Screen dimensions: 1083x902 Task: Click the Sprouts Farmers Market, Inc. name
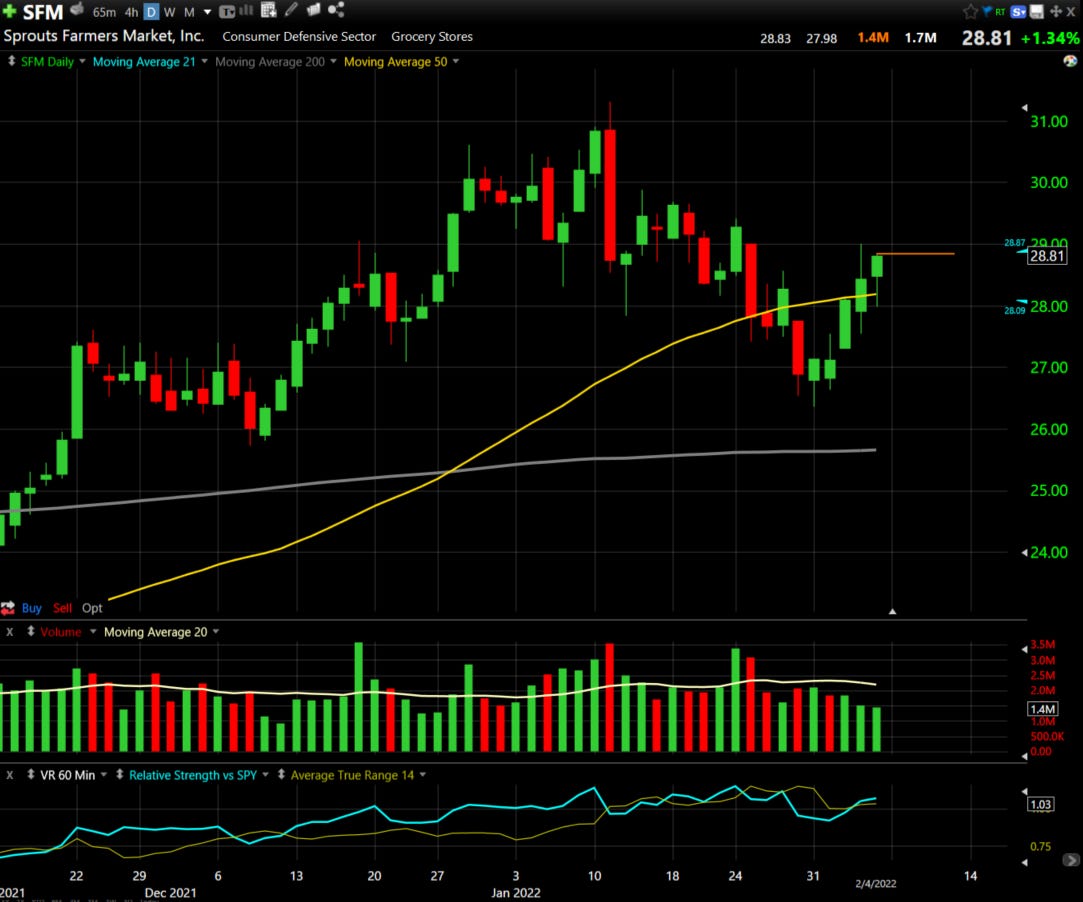(104, 36)
